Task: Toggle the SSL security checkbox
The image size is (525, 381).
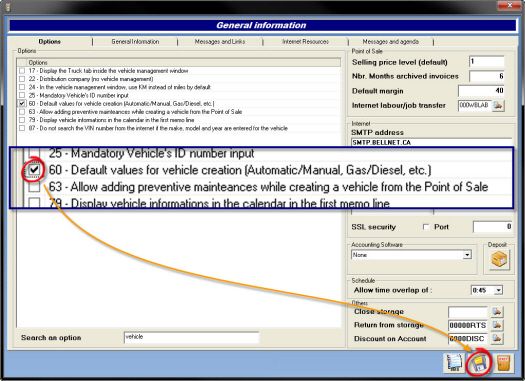Action: pos(426,227)
